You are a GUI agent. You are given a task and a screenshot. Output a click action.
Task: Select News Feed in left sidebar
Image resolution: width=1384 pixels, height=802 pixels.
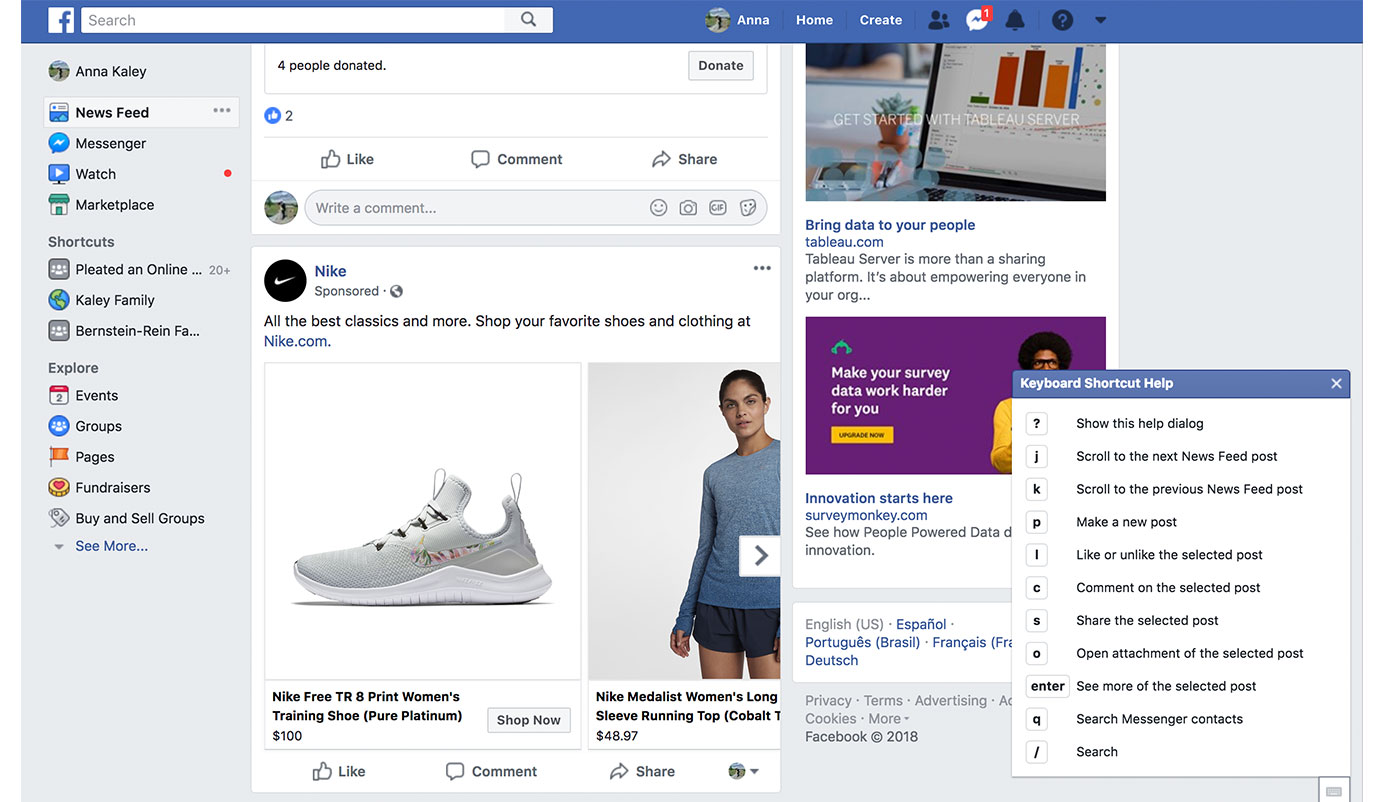(141, 112)
